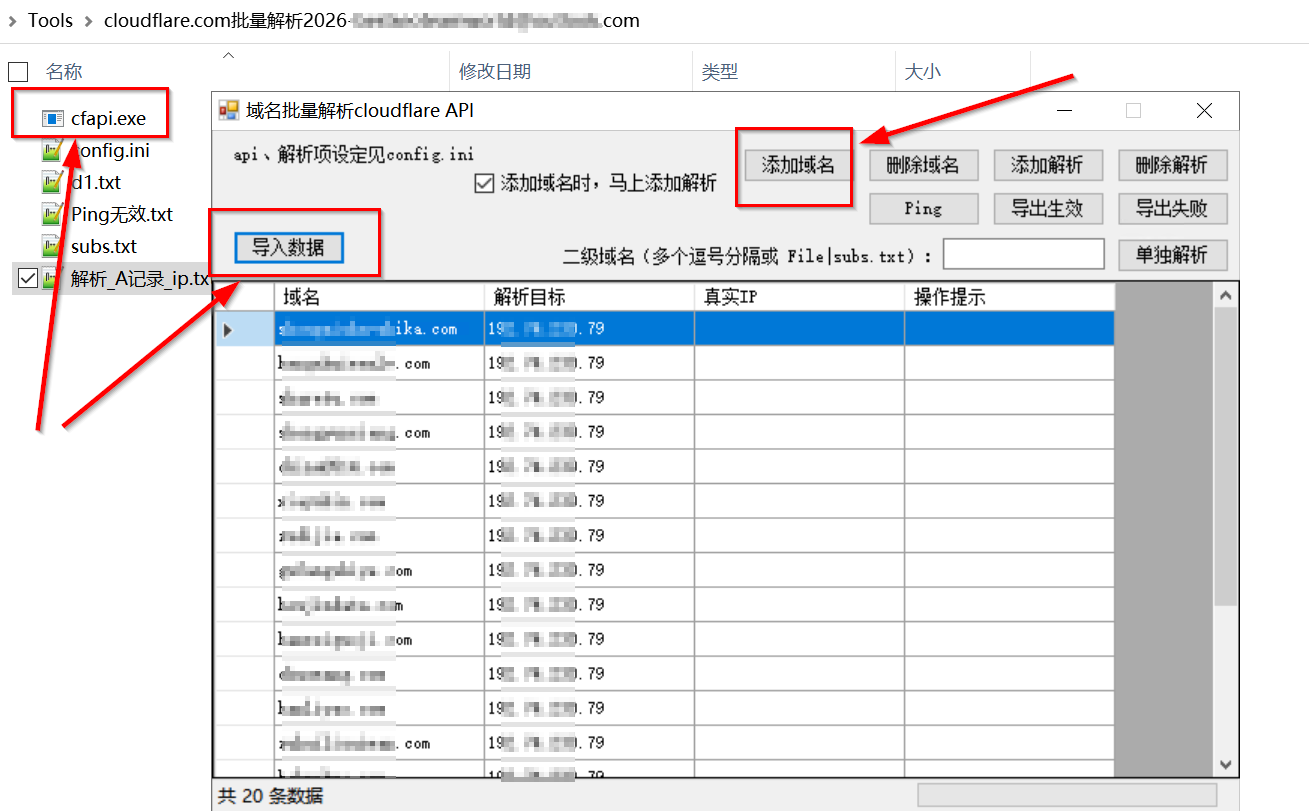Select the cfapi.exe file icon
Screen dimensions: 1309x811
tap(53, 118)
